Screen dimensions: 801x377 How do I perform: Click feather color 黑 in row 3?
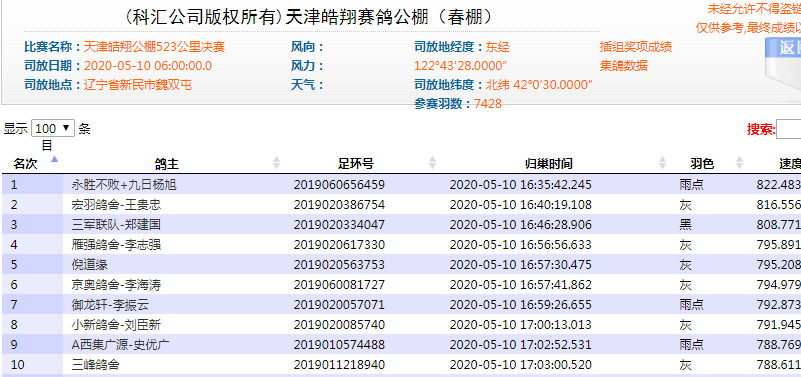click(686, 225)
